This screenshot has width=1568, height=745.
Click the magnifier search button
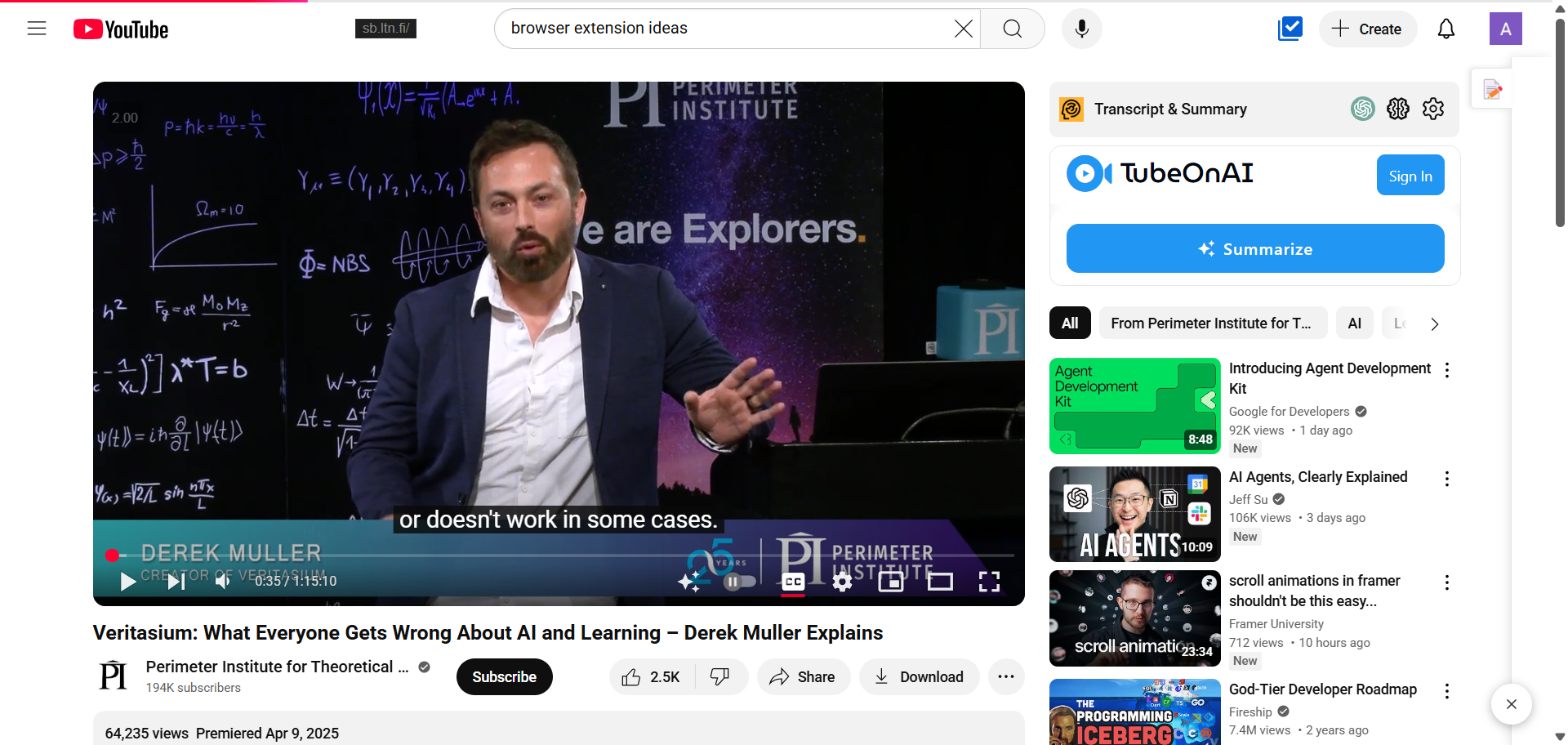[x=1013, y=29]
